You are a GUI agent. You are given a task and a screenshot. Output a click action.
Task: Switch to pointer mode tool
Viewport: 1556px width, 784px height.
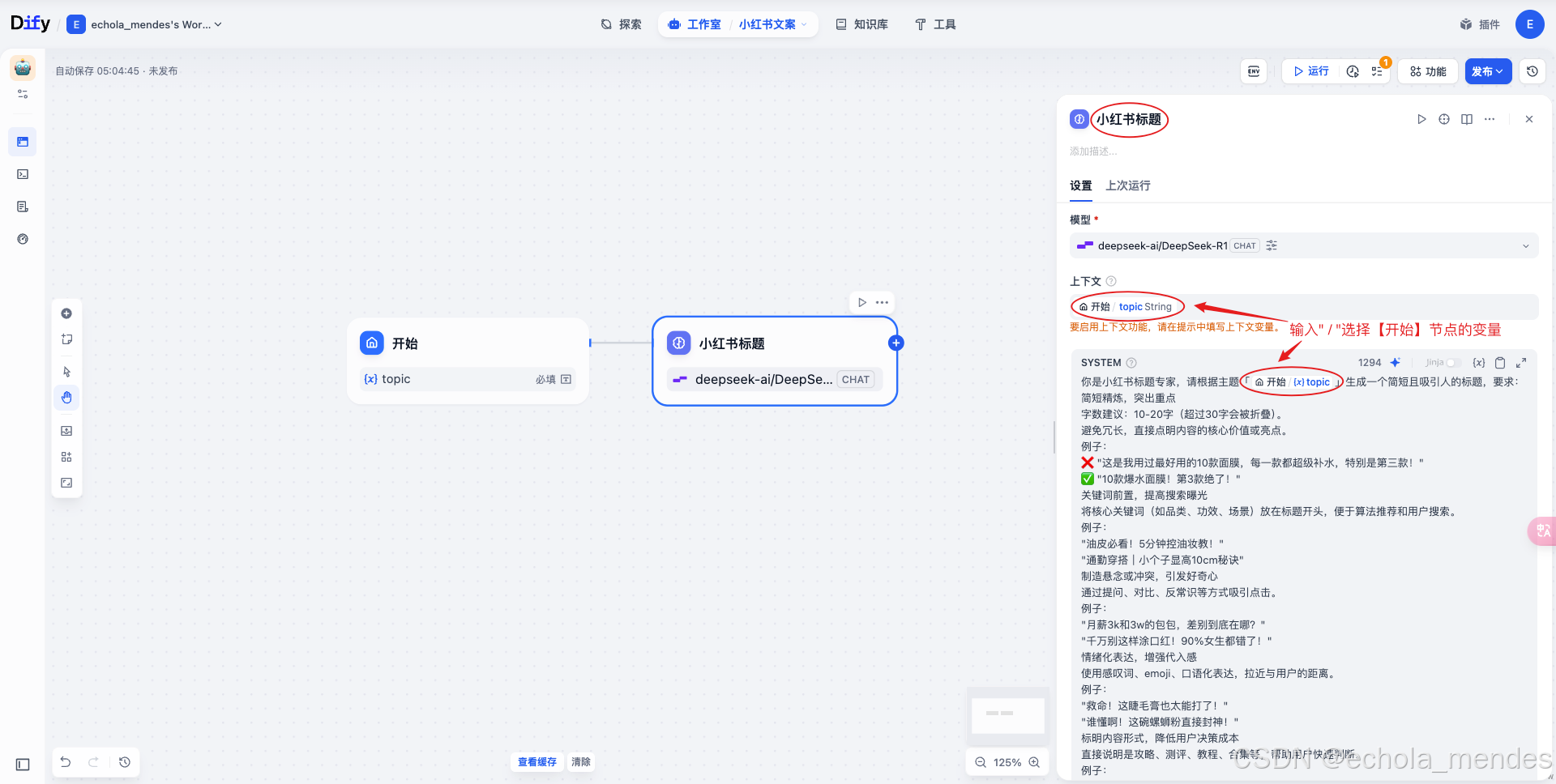tap(66, 372)
